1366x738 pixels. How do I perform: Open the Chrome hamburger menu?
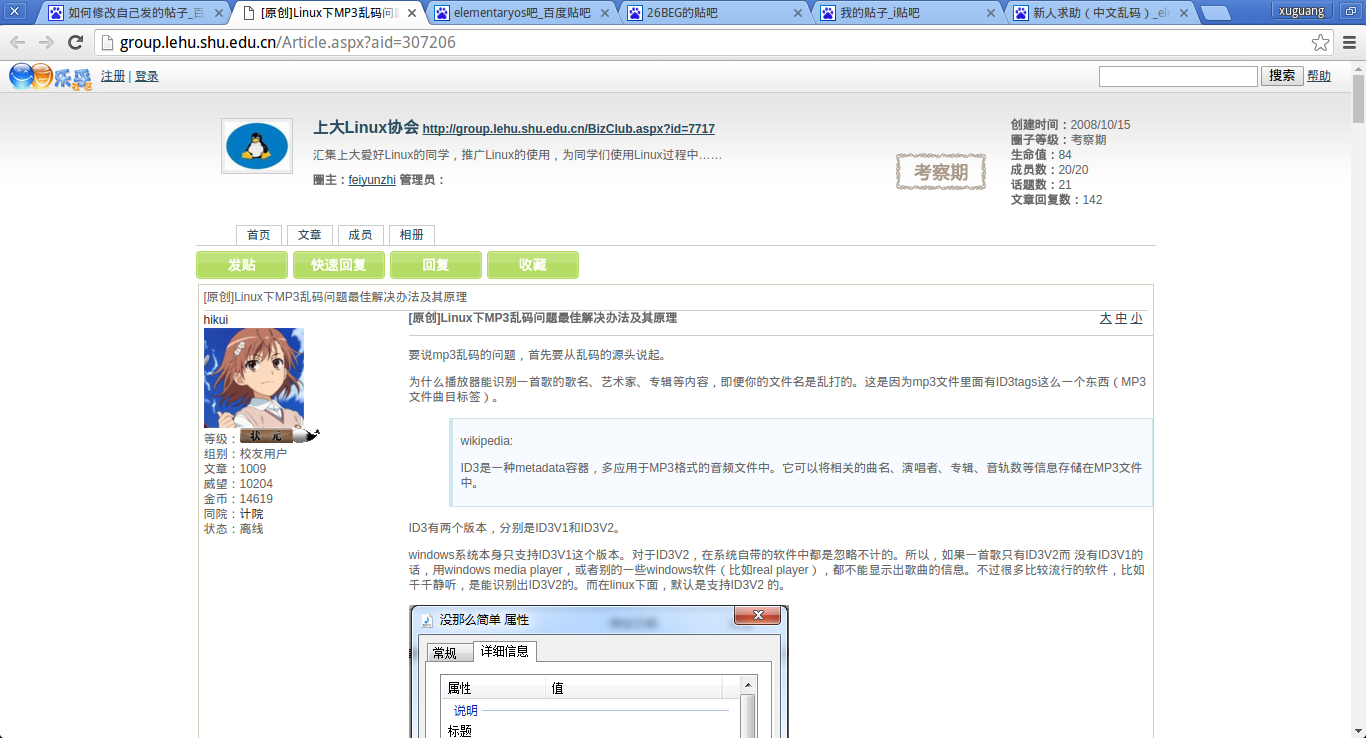tap(1349, 42)
